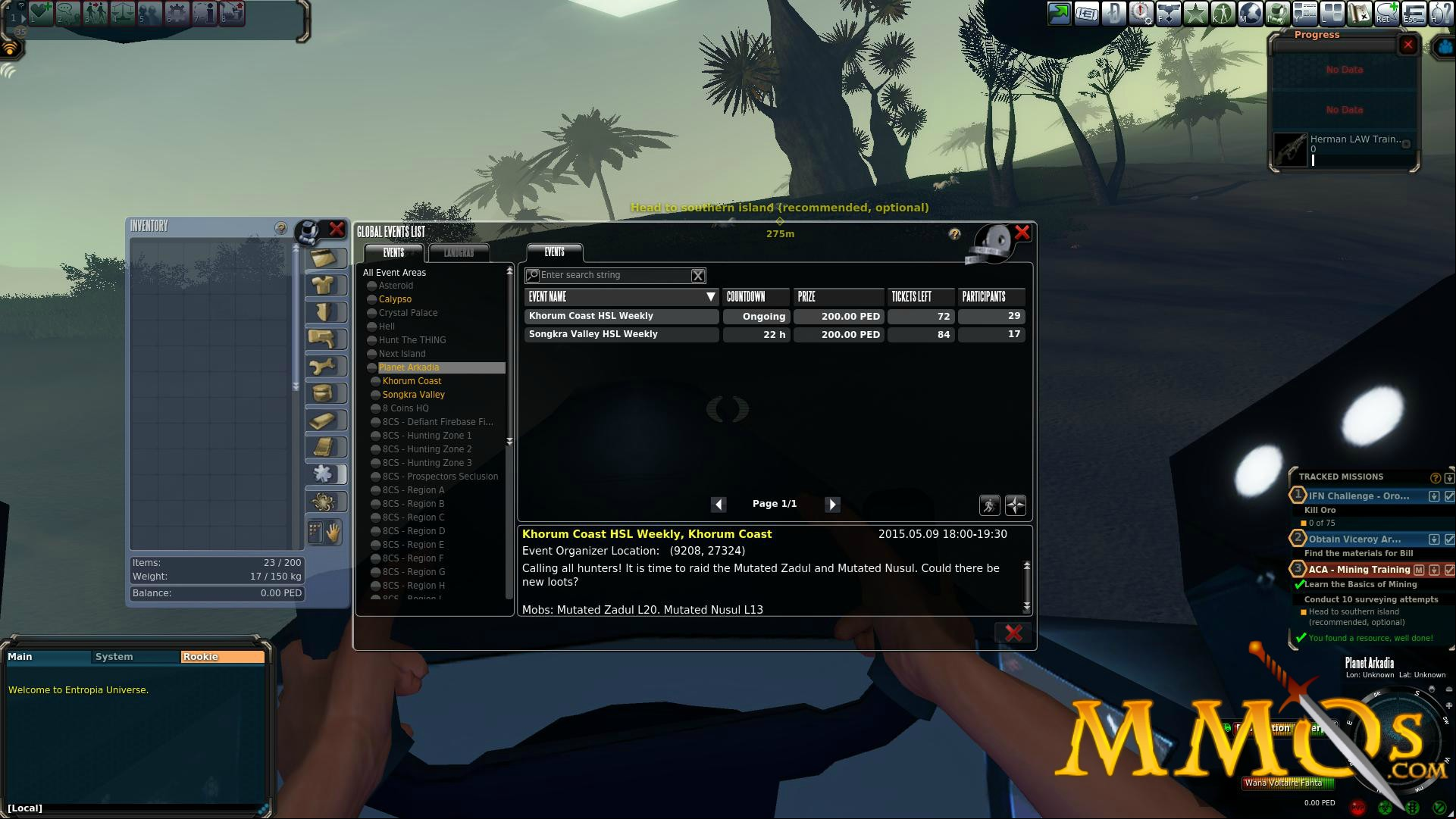Switch chat to the Rookie tab
This screenshot has height=819, width=1456.
coord(223,657)
